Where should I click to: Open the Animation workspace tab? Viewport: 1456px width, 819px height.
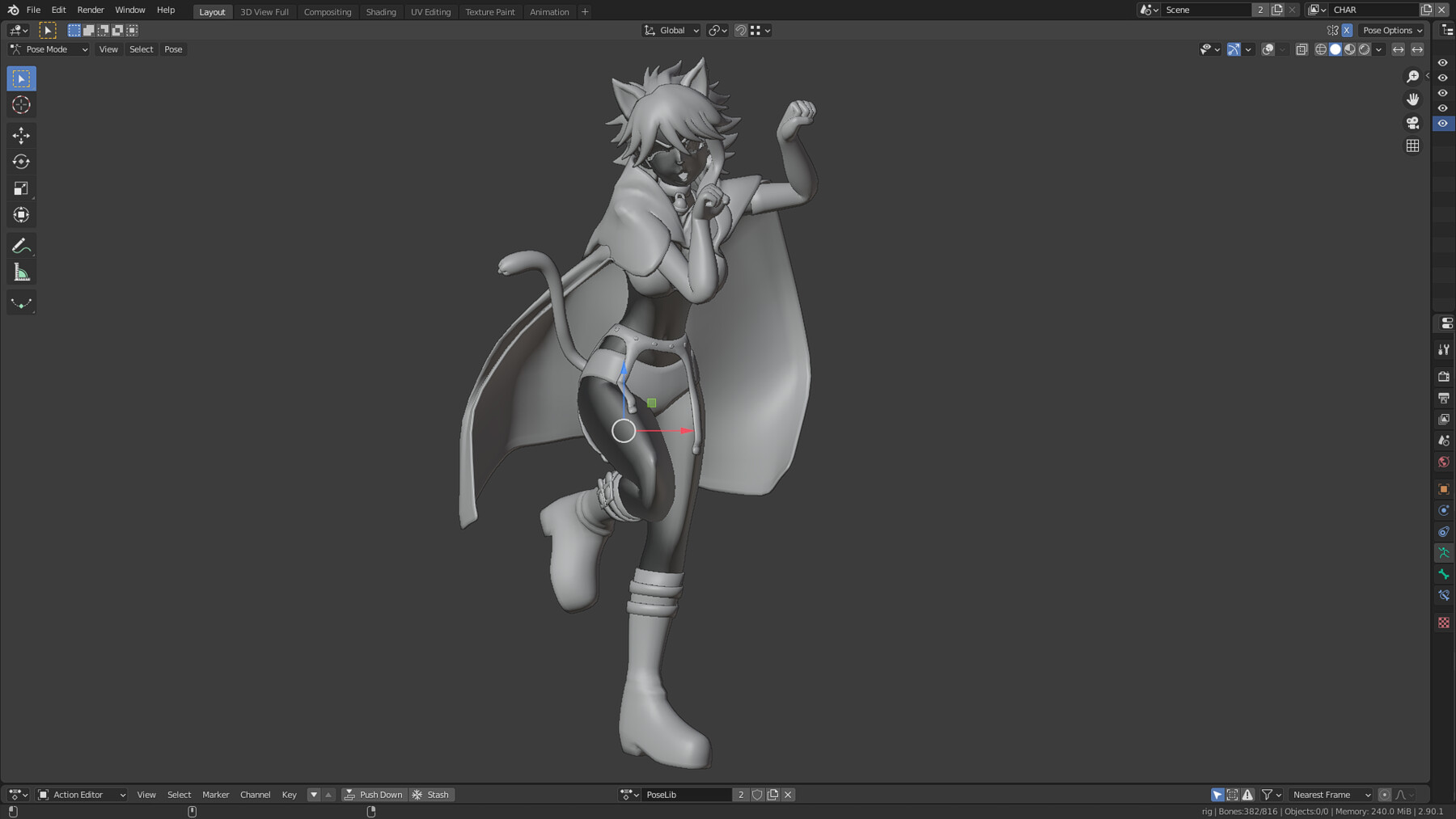549,12
